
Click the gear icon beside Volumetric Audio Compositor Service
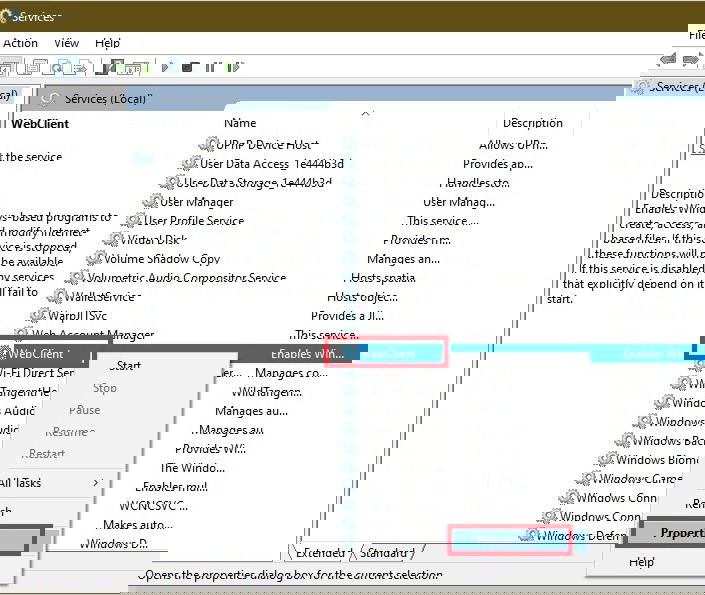77,277
